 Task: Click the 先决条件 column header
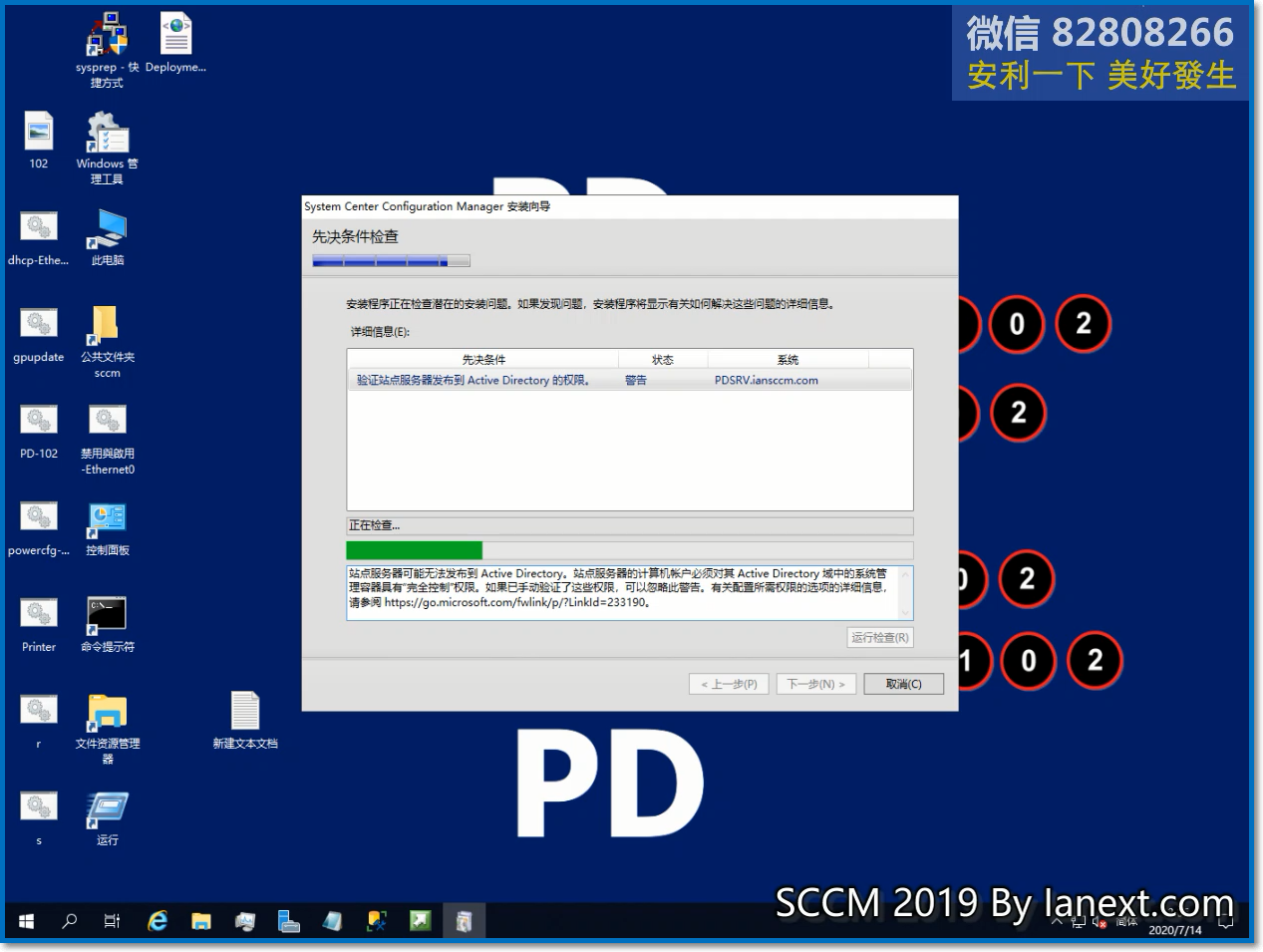coord(483,360)
